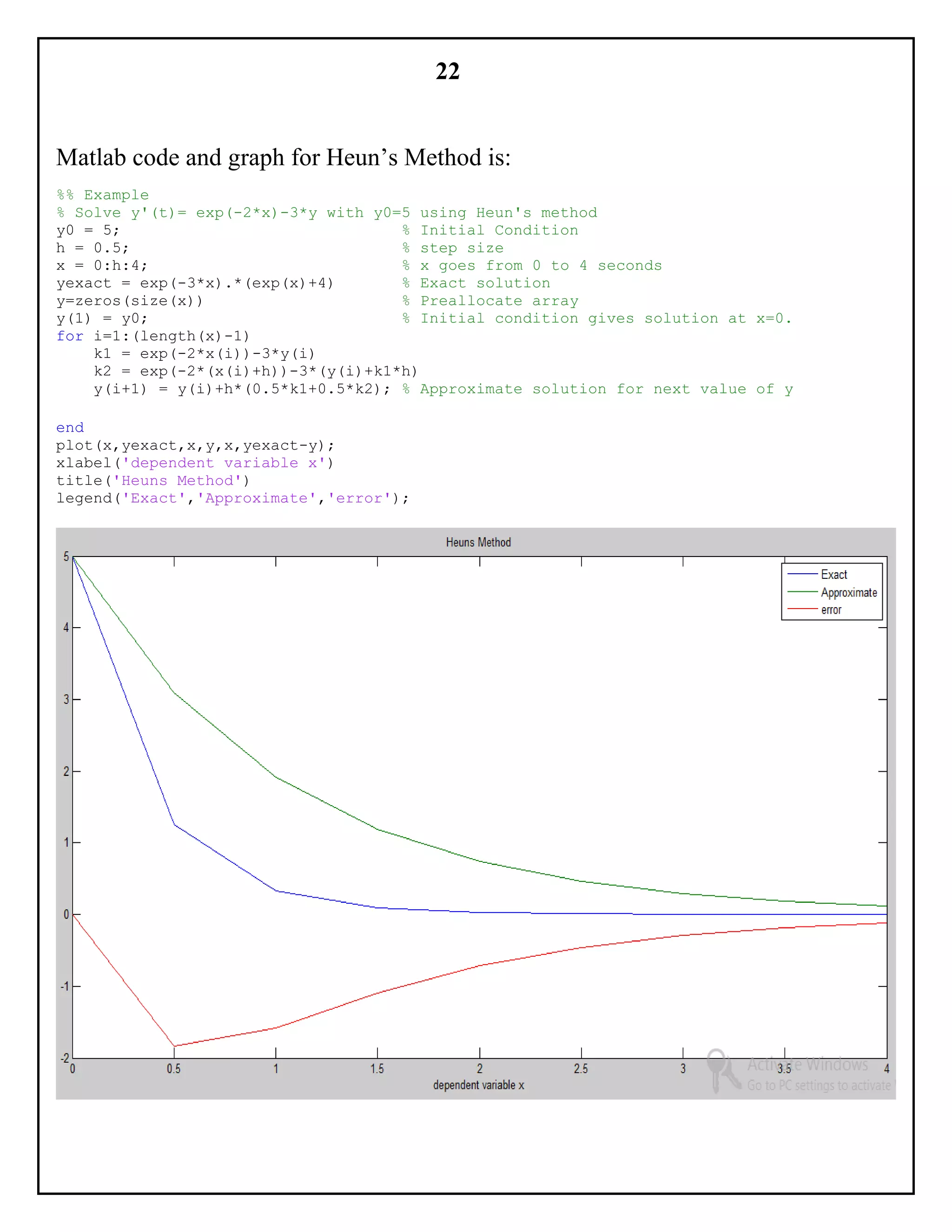Screen dimensions: 952x1232
Task: Click the 'y=zeros(size(x))' code line
Action: 129,301
